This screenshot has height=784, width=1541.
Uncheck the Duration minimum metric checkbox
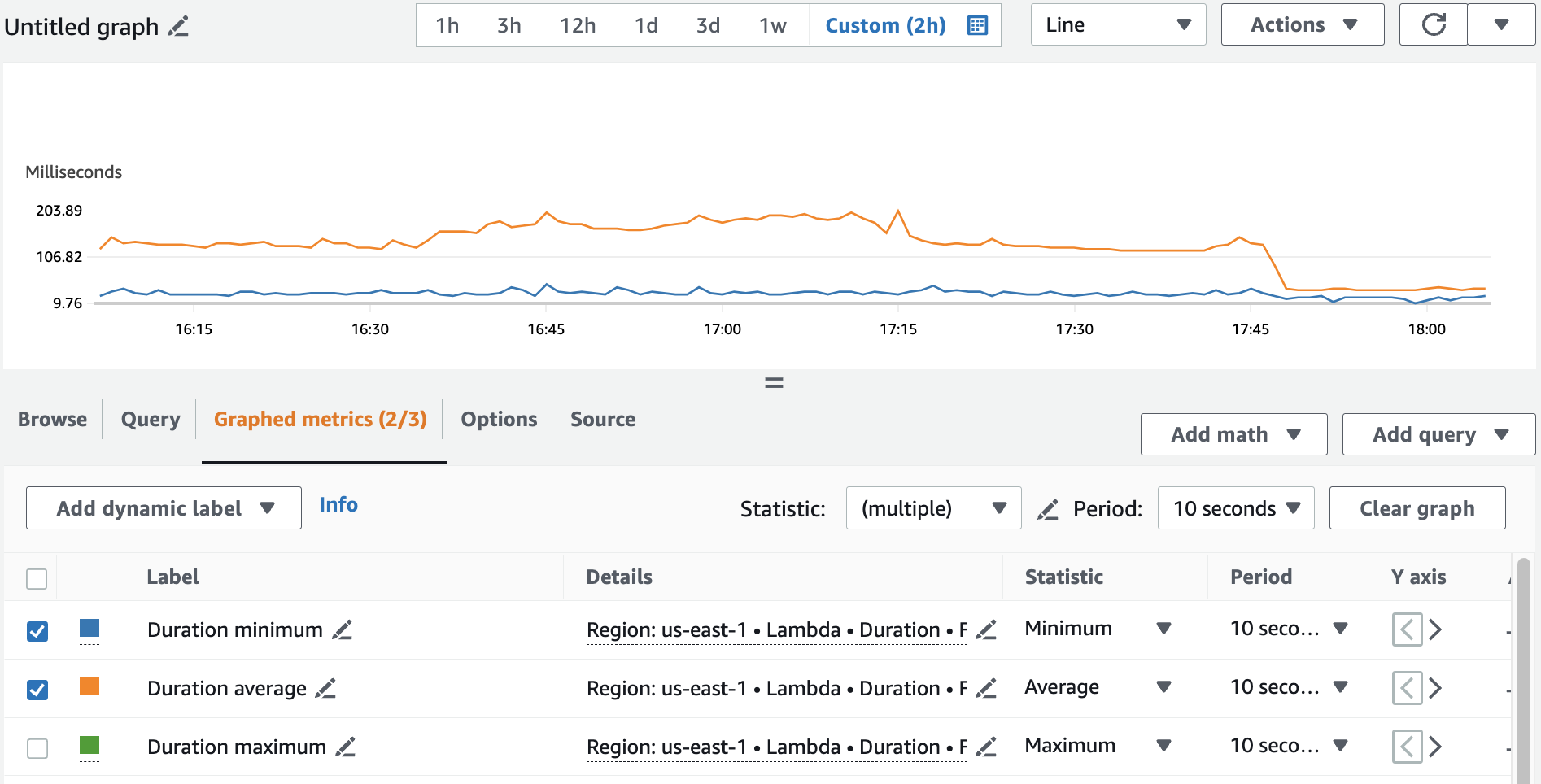tap(37, 631)
